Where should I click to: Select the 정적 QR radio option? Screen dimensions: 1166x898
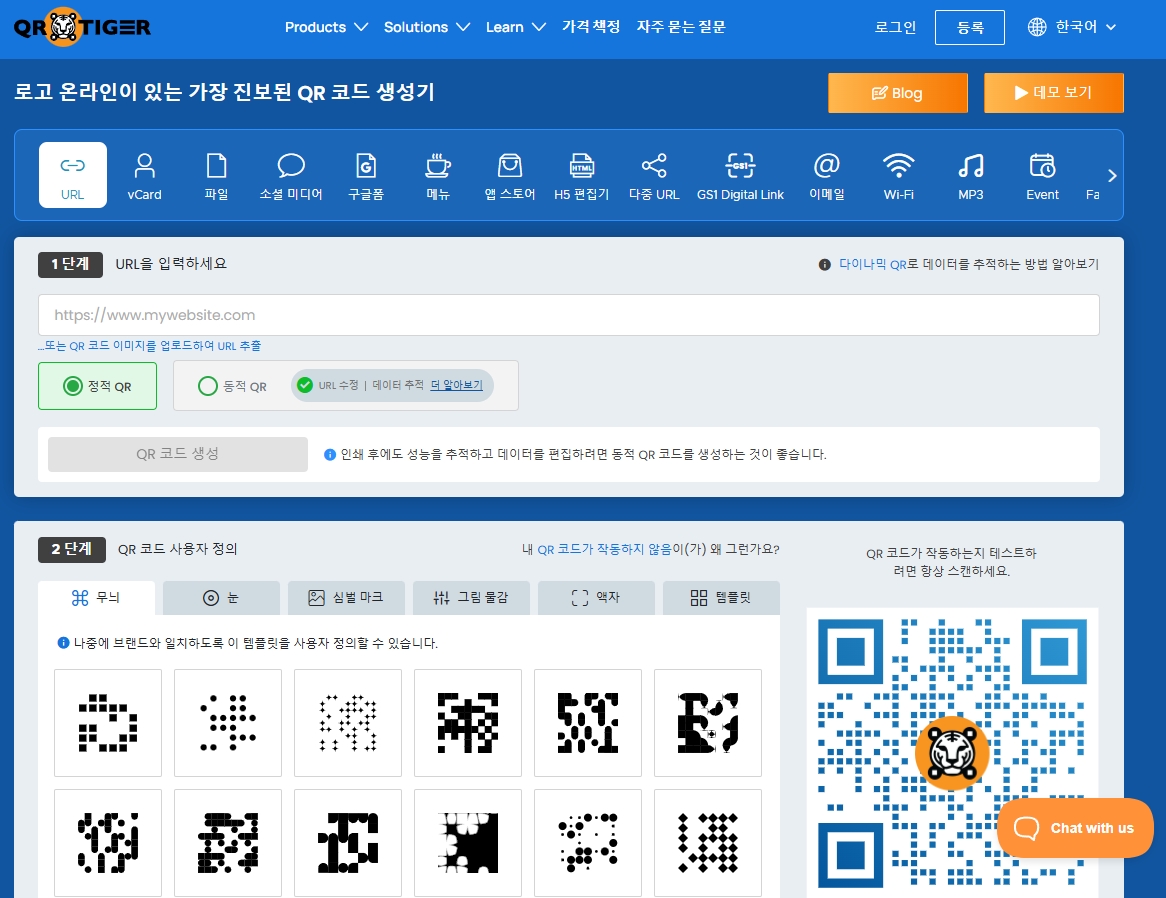pyautogui.click(x=73, y=386)
